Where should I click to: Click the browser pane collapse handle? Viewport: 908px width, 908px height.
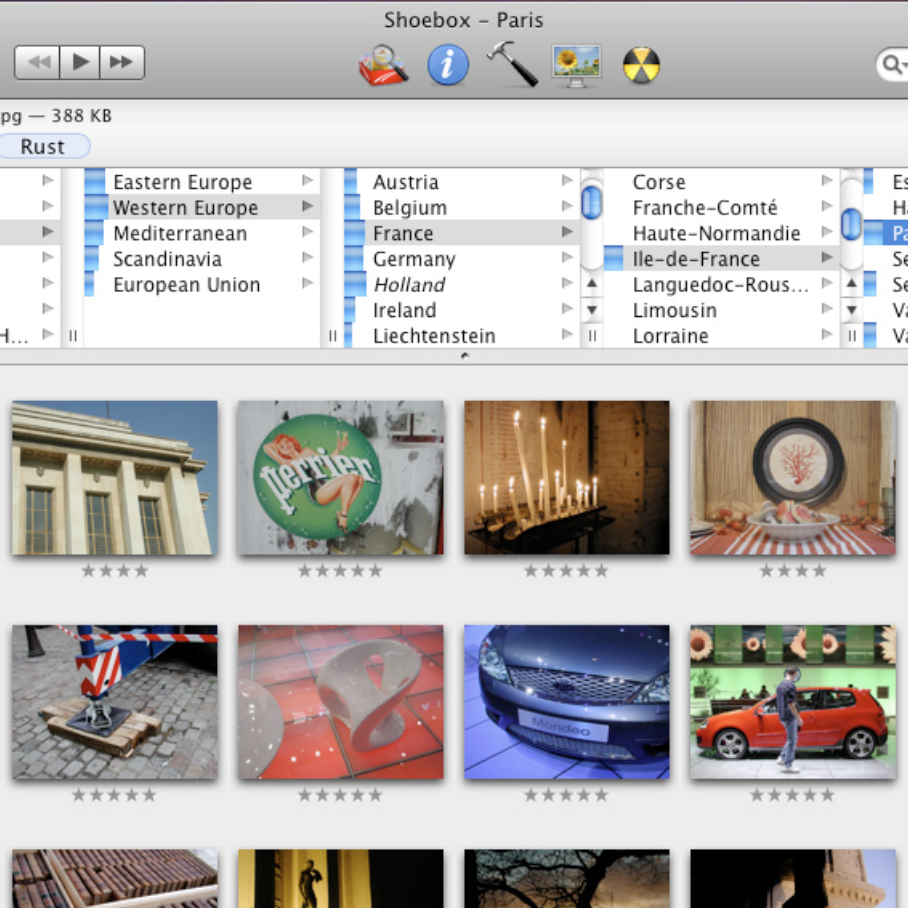click(x=464, y=356)
